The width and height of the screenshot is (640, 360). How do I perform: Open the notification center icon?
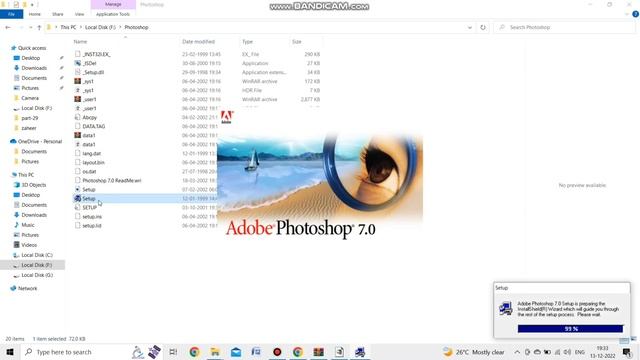click(x=627, y=352)
